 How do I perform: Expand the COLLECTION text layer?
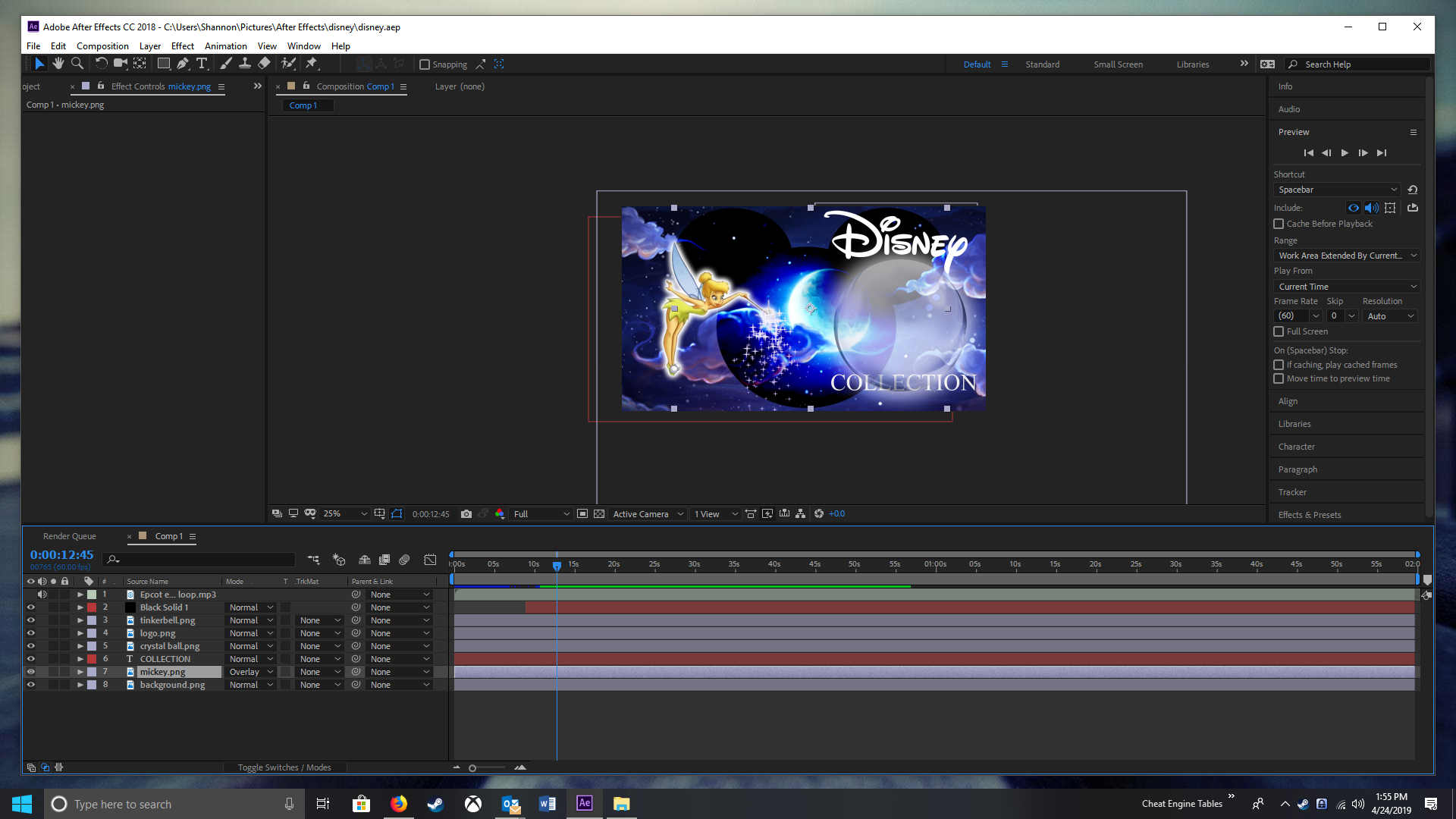pos(80,659)
